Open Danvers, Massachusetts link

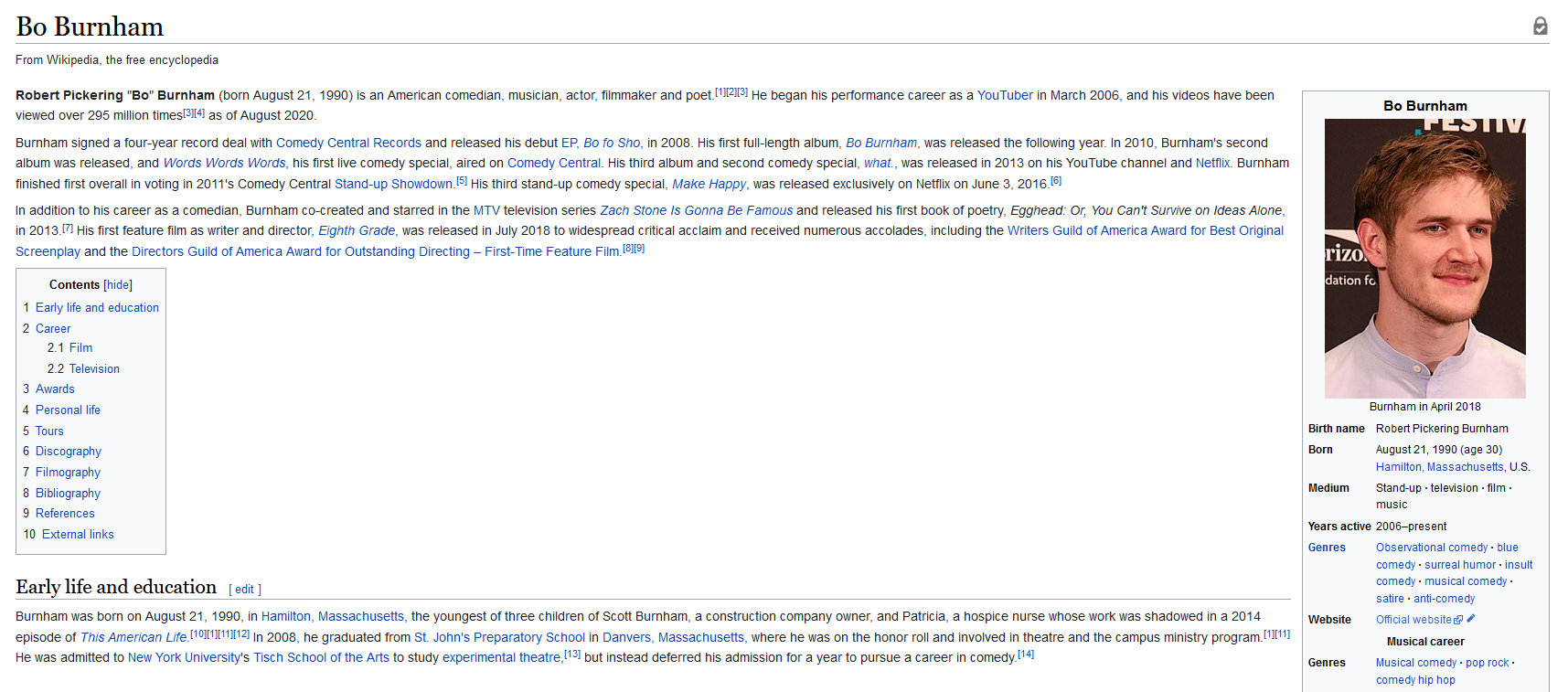pyautogui.click(x=673, y=637)
